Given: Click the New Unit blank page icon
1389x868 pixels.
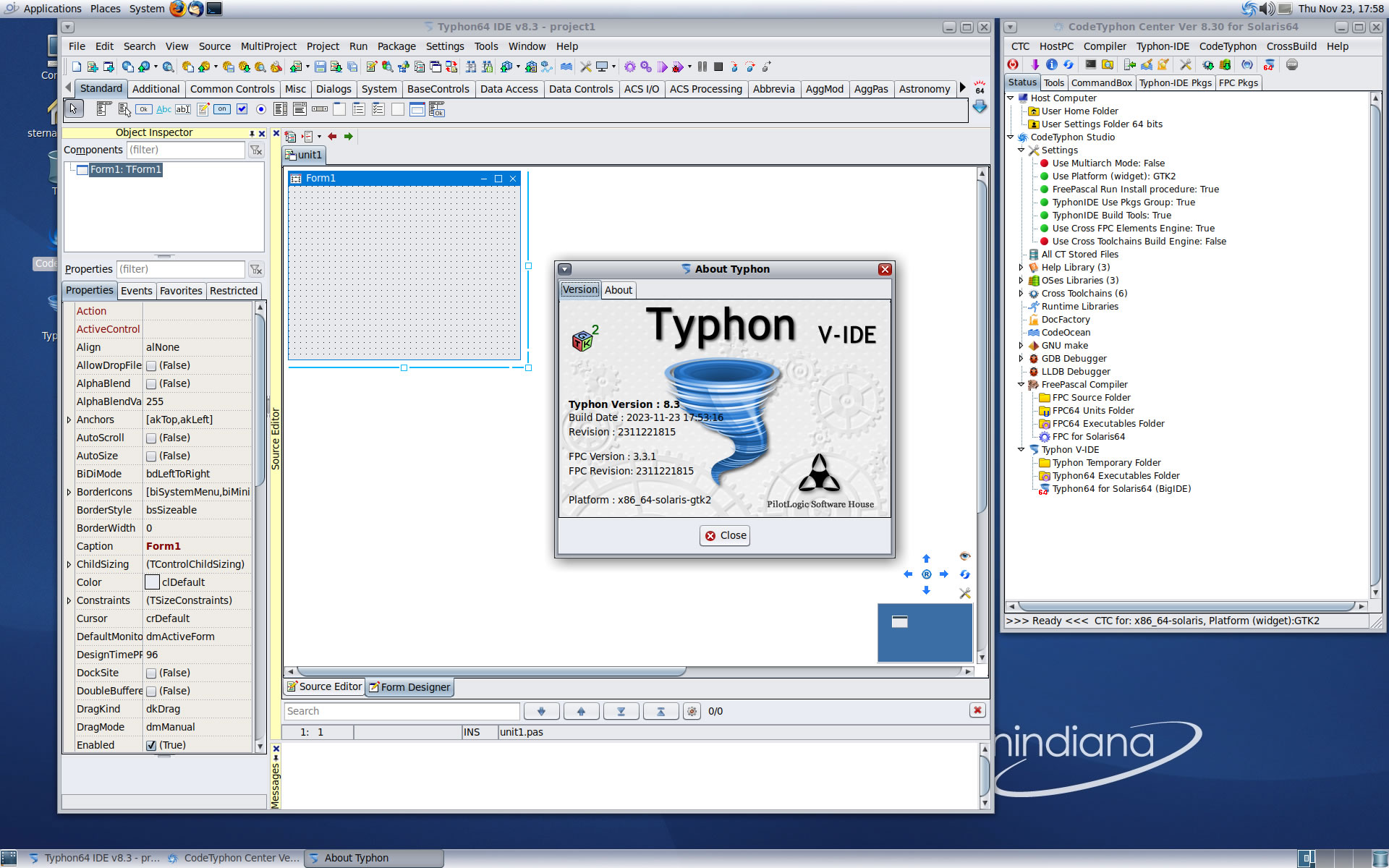Looking at the screenshot, I should pos(77,67).
